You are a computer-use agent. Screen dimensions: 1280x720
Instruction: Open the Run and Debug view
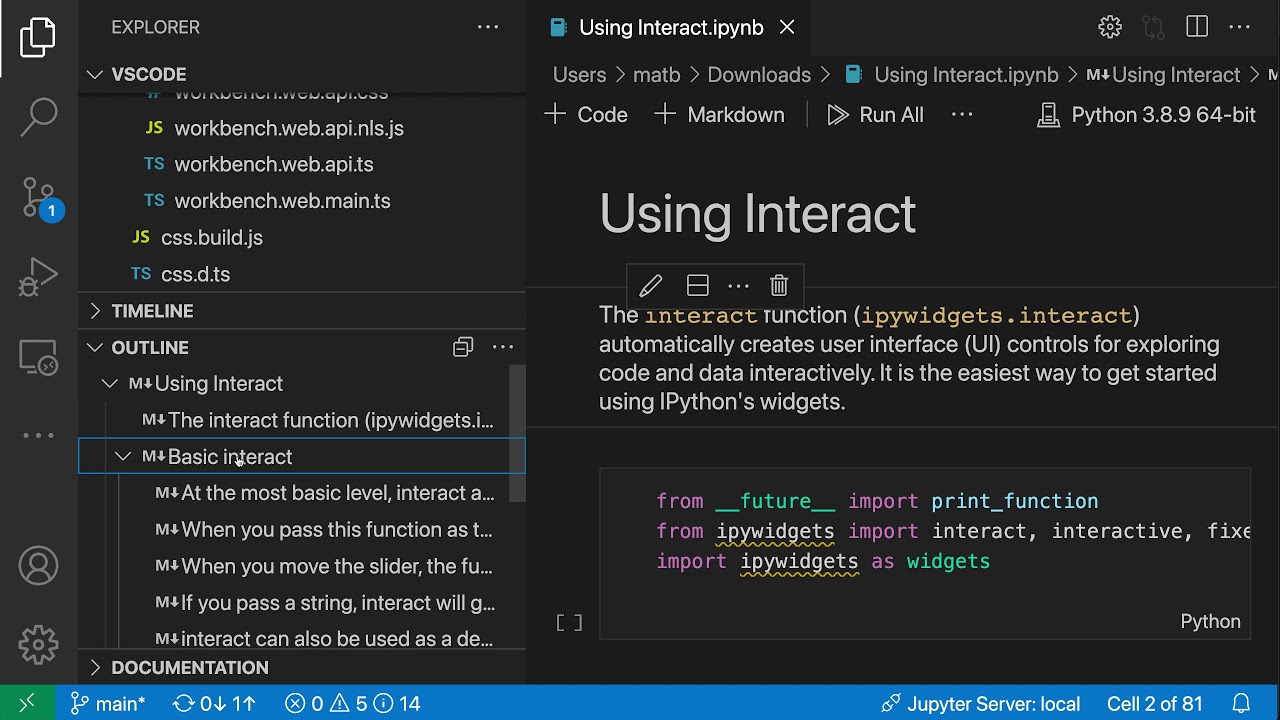(x=38, y=277)
